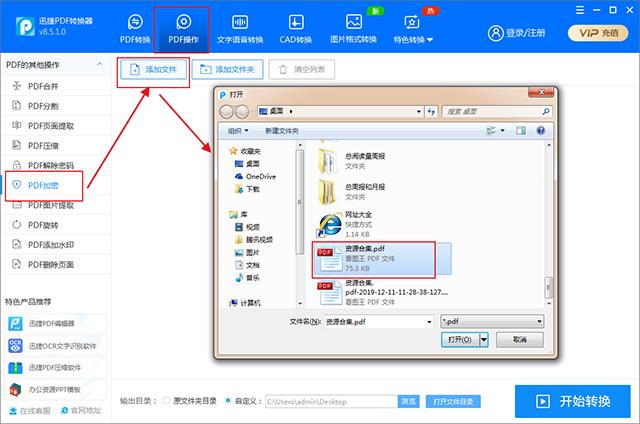Click the back arrow in the open dialog
640x424 pixels.
(x=227, y=111)
